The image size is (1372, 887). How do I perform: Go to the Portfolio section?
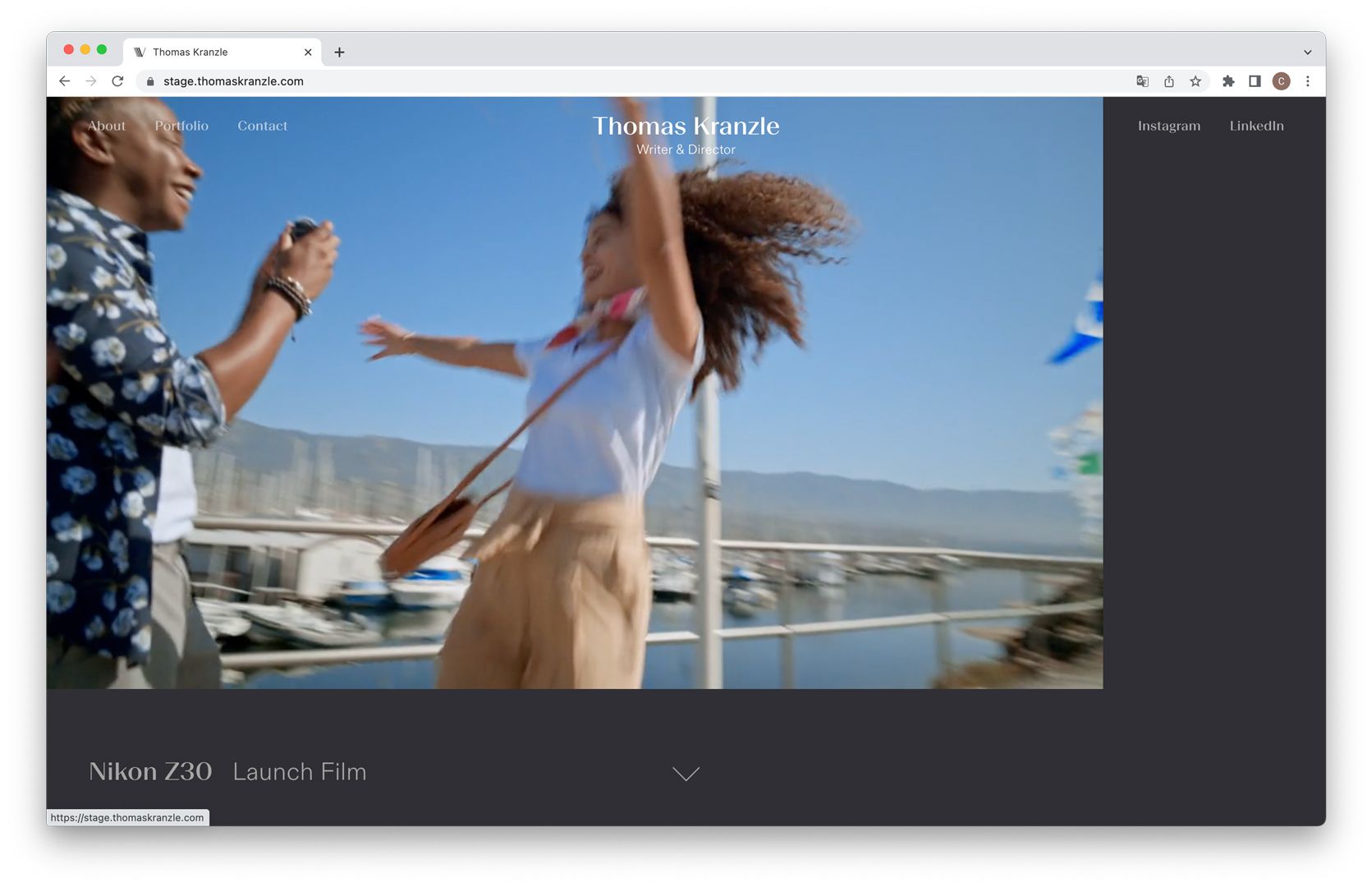click(x=181, y=126)
